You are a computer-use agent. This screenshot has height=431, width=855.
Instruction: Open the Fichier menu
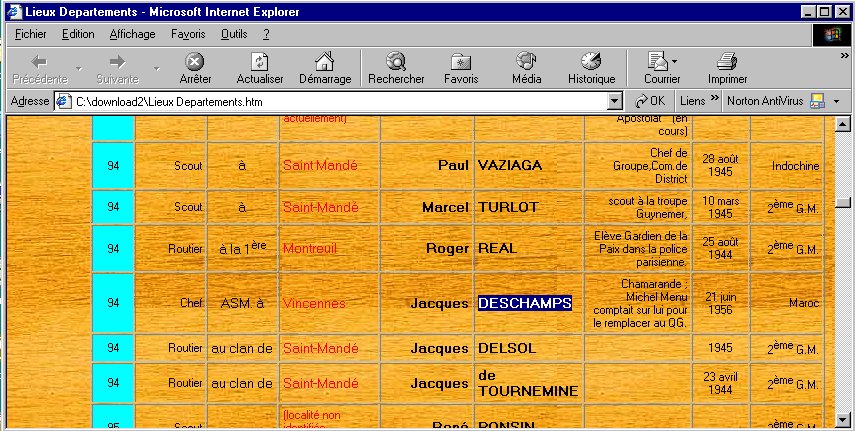[31, 34]
